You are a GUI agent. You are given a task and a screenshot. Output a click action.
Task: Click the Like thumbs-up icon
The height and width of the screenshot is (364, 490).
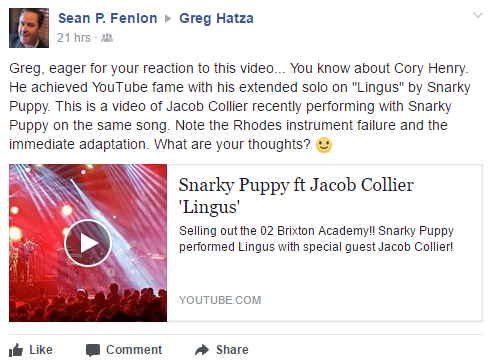[x=16, y=350]
